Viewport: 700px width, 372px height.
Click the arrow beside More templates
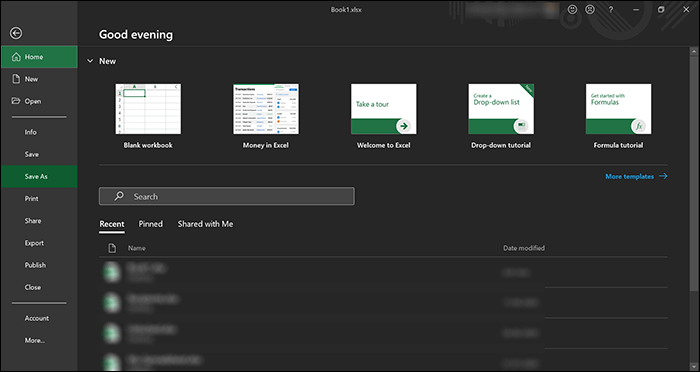[x=663, y=176]
